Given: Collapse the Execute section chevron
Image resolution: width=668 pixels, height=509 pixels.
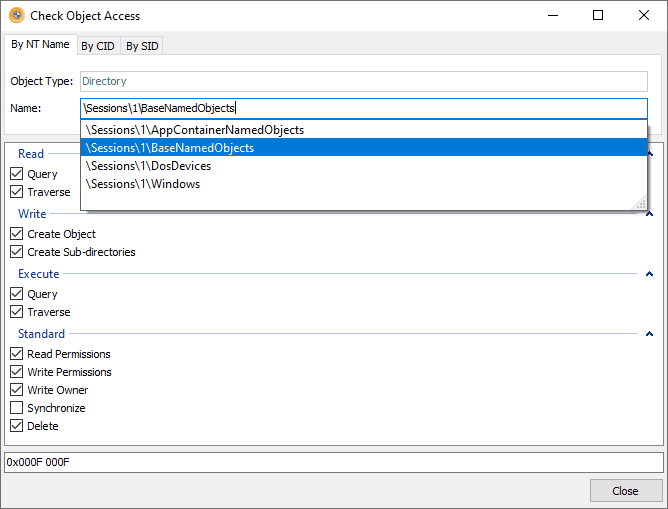Looking at the screenshot, I should coord(648,274).
